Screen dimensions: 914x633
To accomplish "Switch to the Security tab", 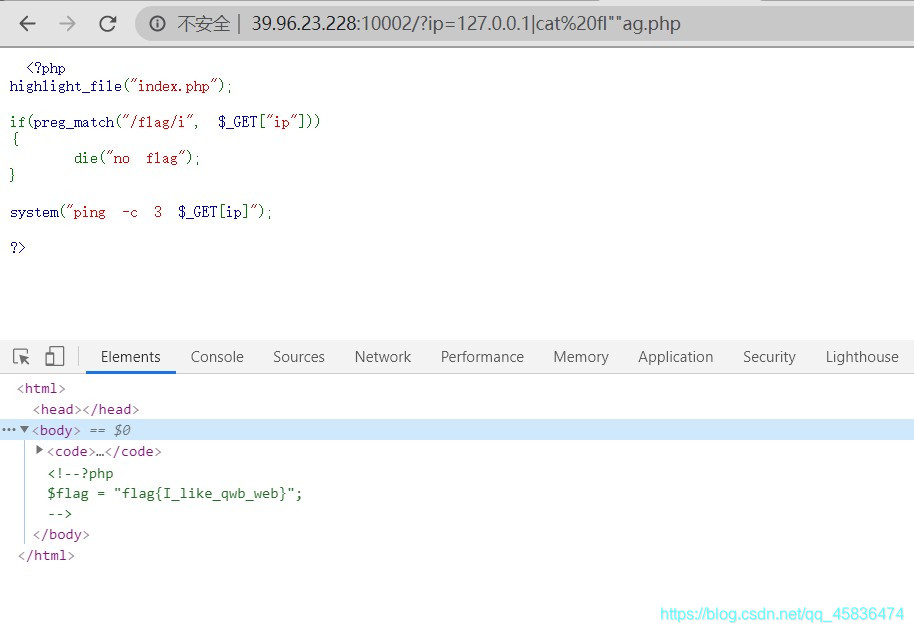I will (769, 357).
